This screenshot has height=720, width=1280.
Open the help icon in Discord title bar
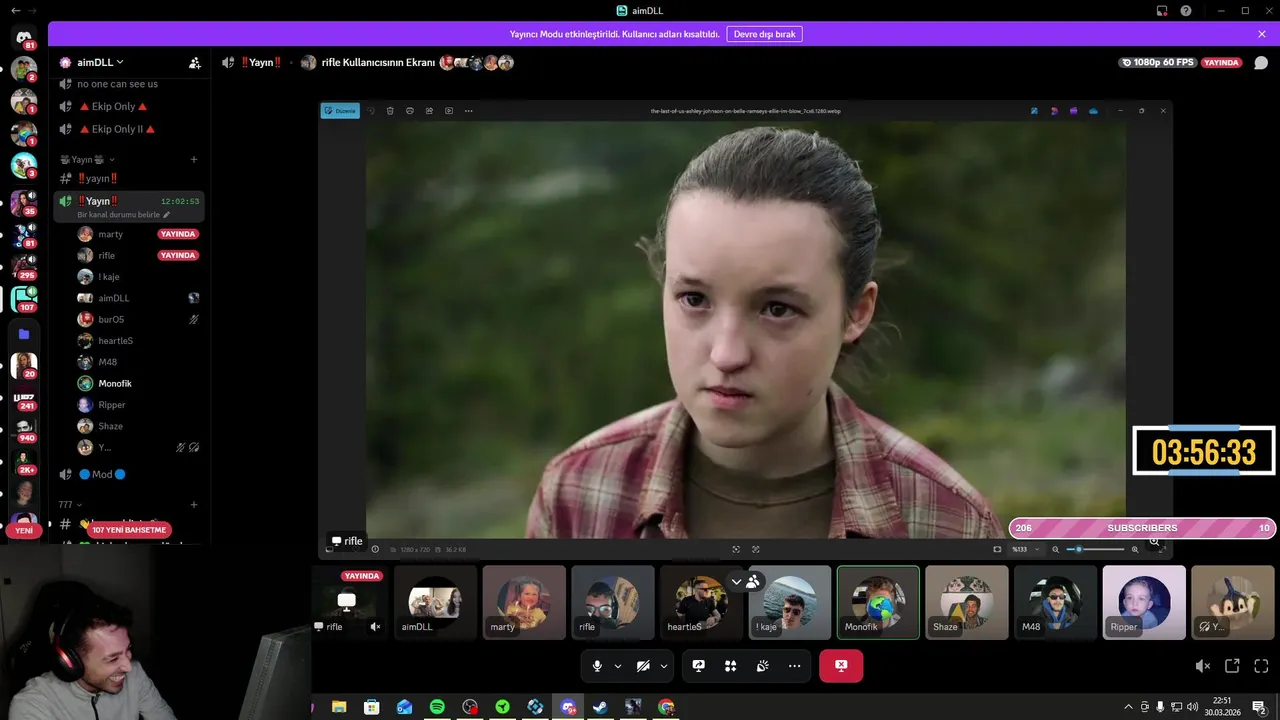(x=1186, y=10)
